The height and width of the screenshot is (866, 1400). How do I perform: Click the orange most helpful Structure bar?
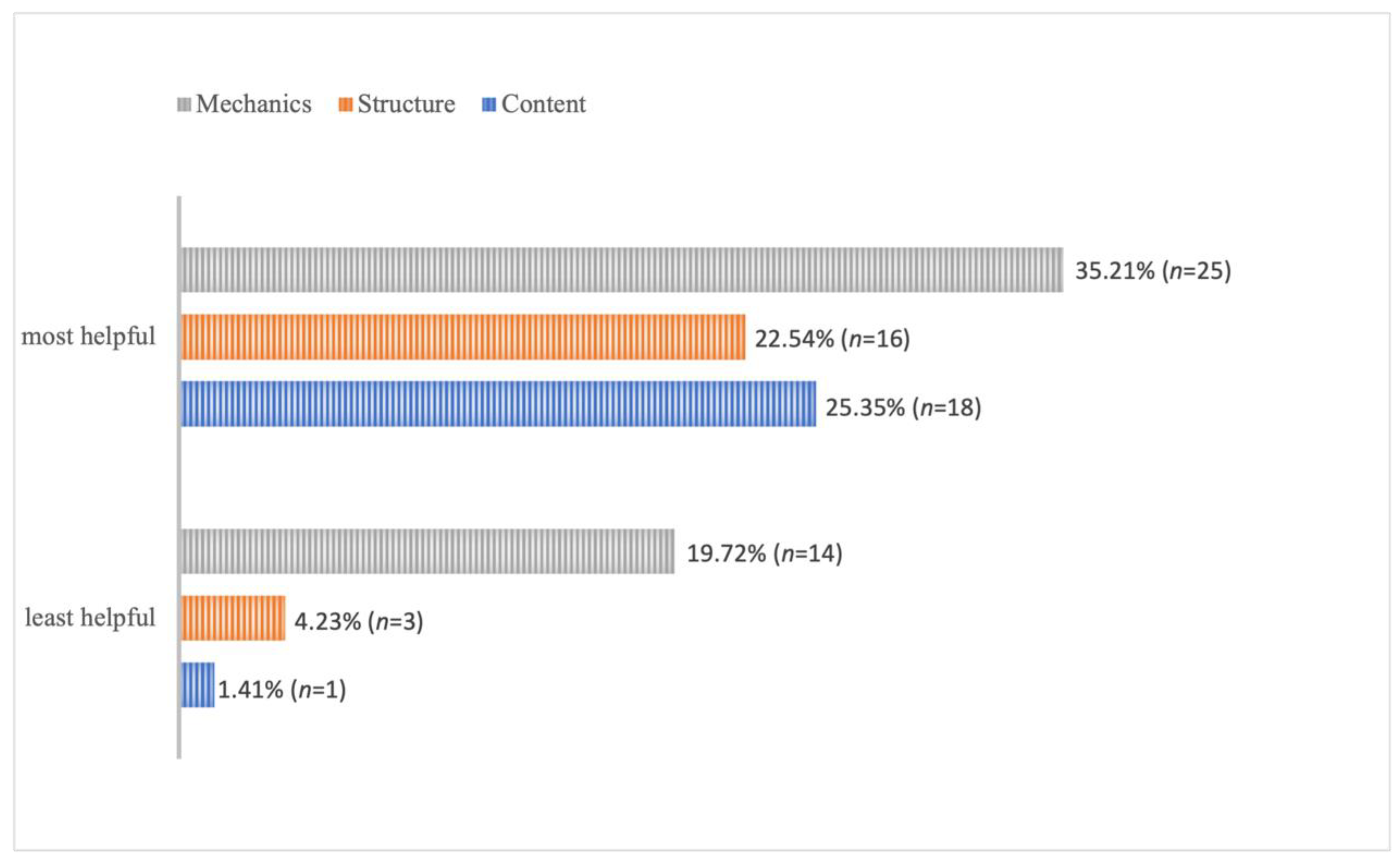pyautogui.click(x=463, y=337)
